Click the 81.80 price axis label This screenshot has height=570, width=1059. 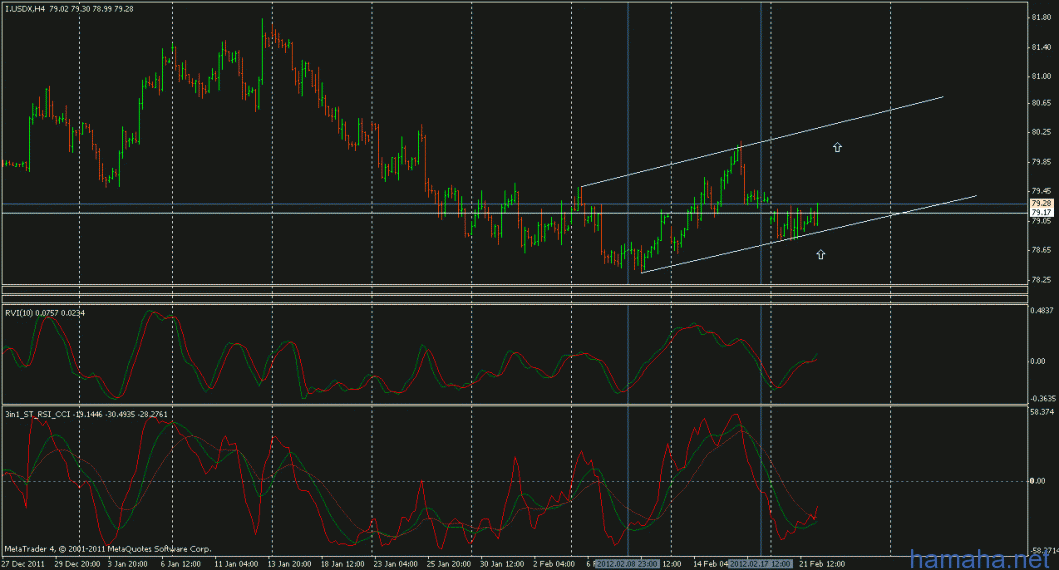point(1041,18)
